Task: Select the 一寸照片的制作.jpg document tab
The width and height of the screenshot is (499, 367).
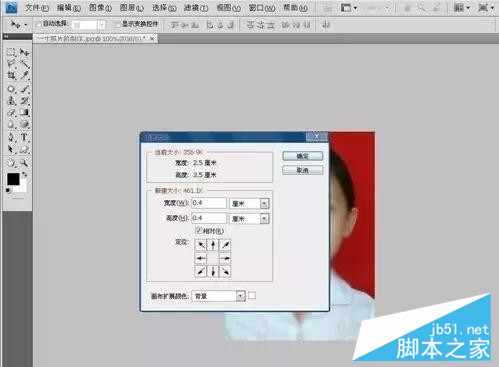Action: tap(95, 39)
